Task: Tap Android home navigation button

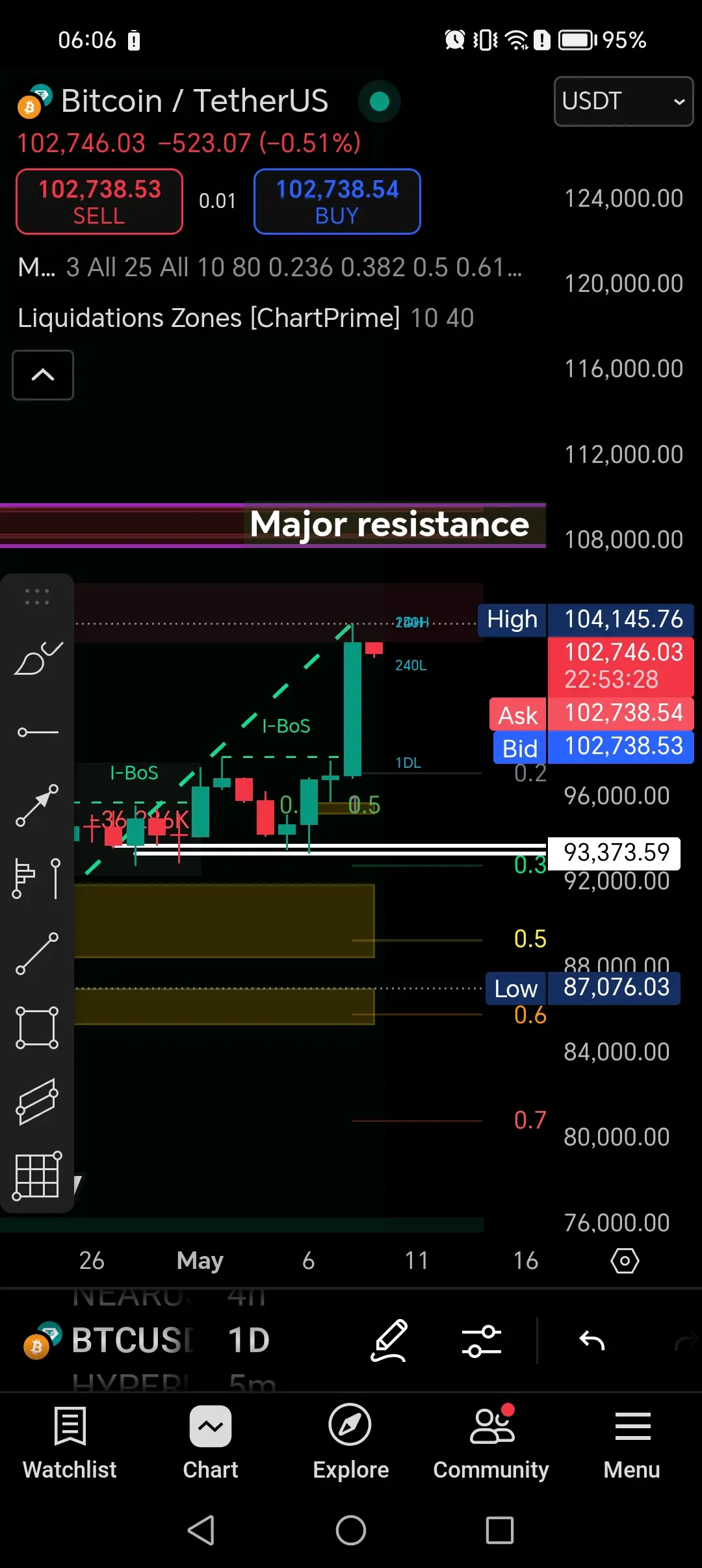Action: (351, 1530)
